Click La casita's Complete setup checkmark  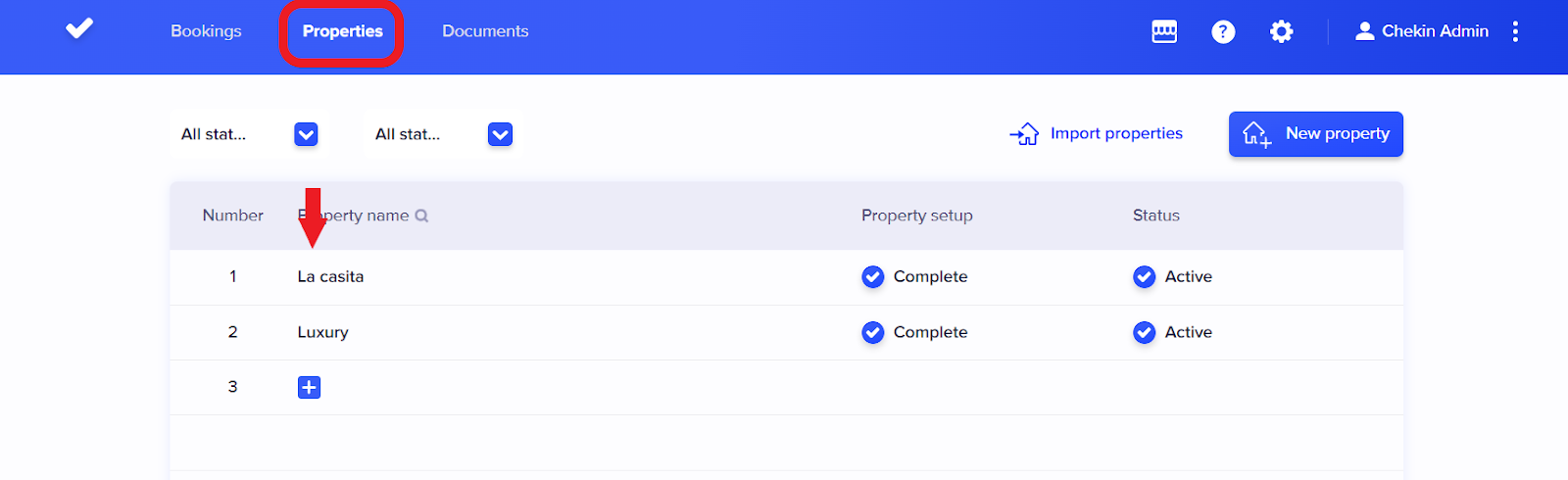[x=872, y=277]
